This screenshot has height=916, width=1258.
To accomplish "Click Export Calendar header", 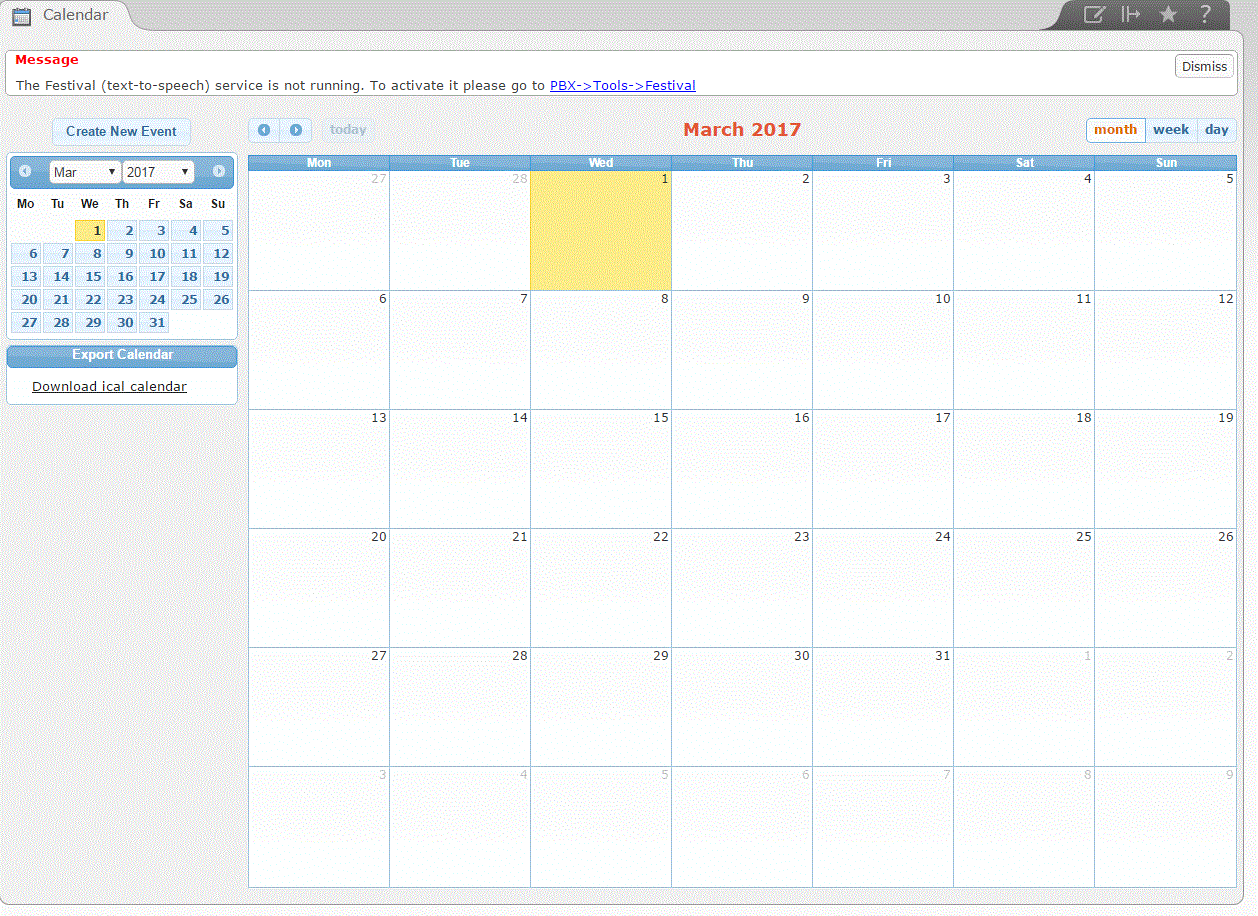I will [122, 355].
